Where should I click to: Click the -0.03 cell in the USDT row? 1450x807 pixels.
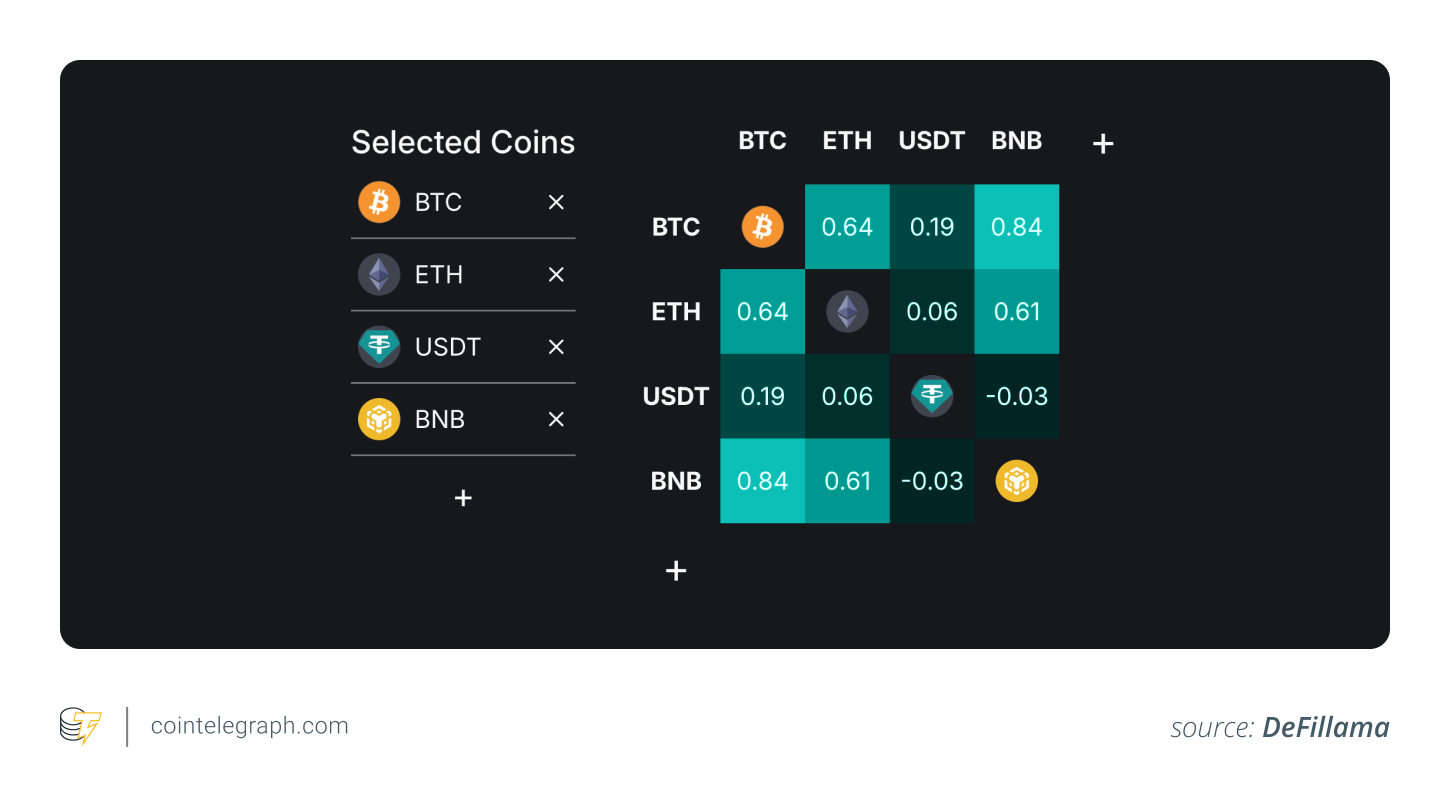(x=1016, y=396)
